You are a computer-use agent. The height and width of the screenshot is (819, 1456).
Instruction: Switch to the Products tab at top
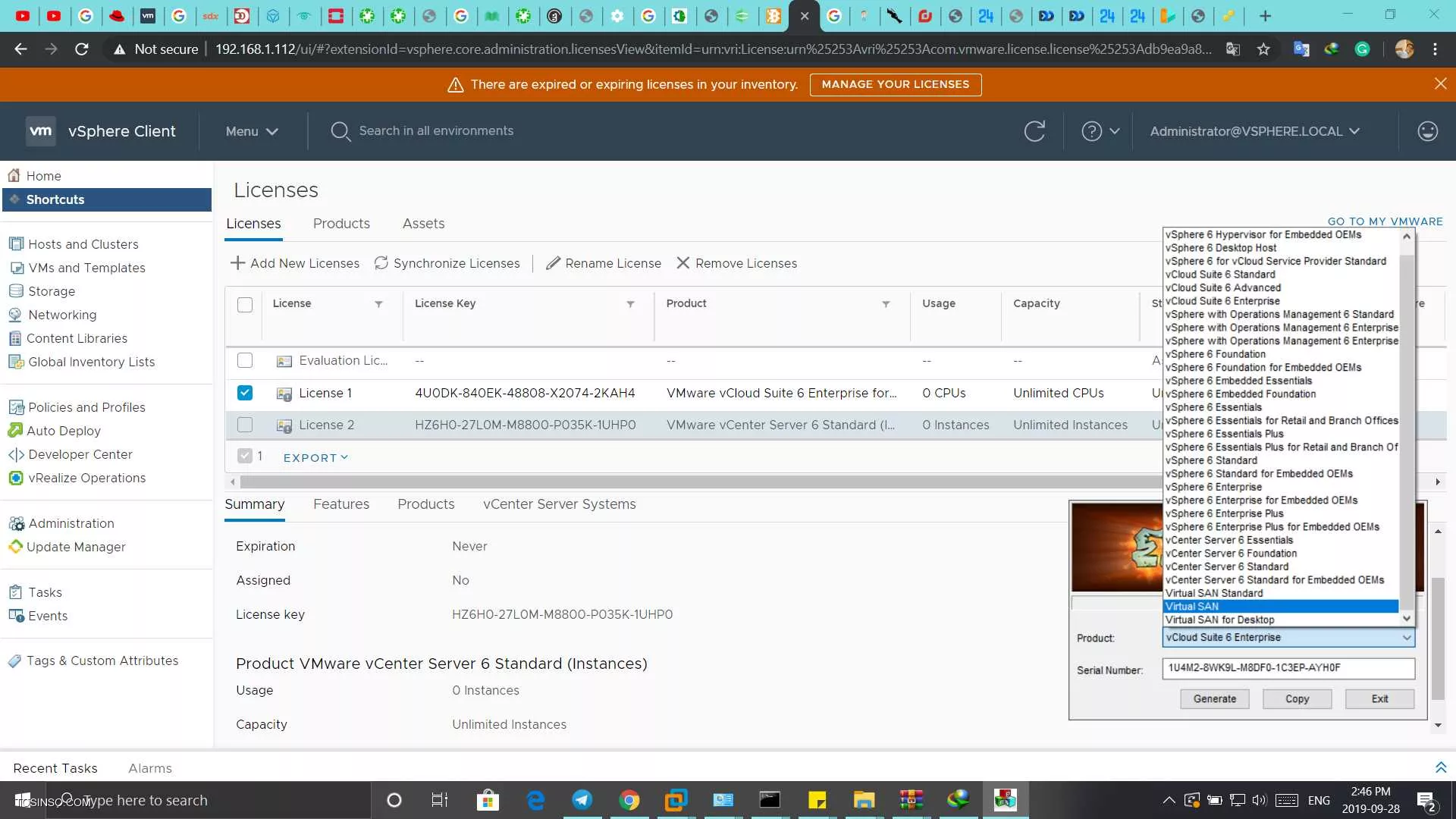pos(341,224)
